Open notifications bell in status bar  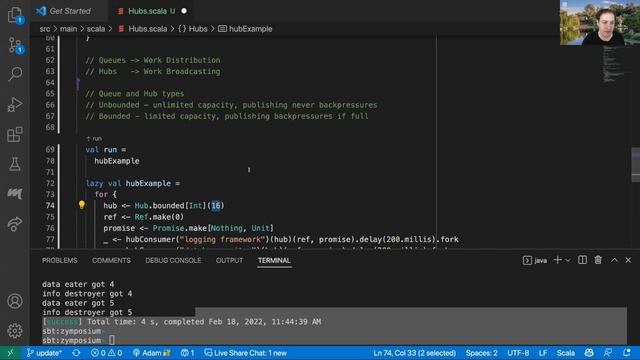coord(627,353)
